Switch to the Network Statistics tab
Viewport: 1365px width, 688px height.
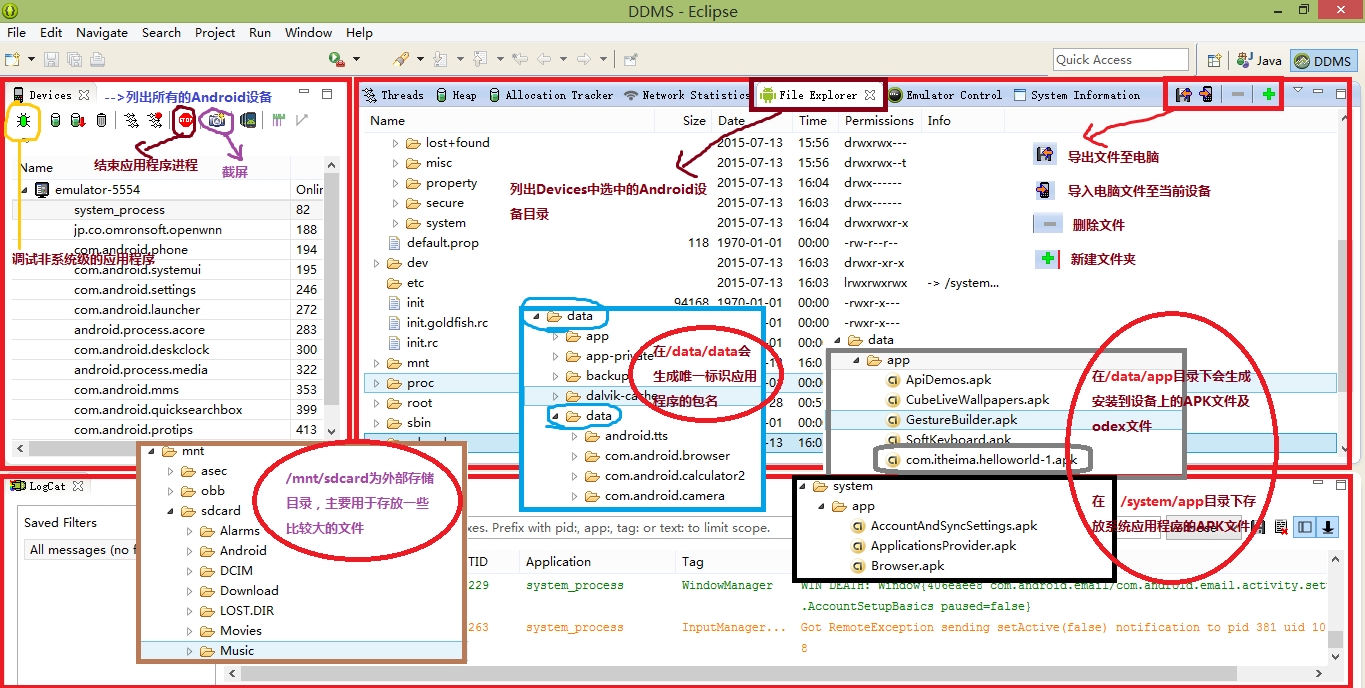(x=686, y=95)
